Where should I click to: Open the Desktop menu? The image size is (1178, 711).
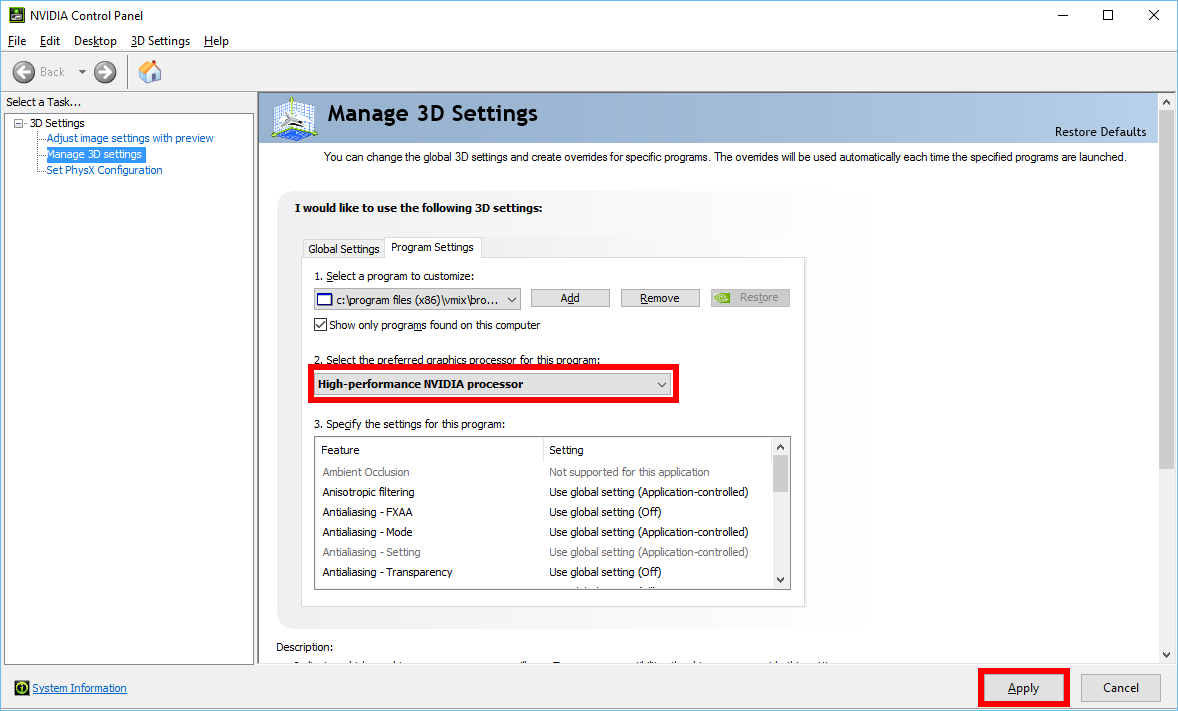click(95, 41)
